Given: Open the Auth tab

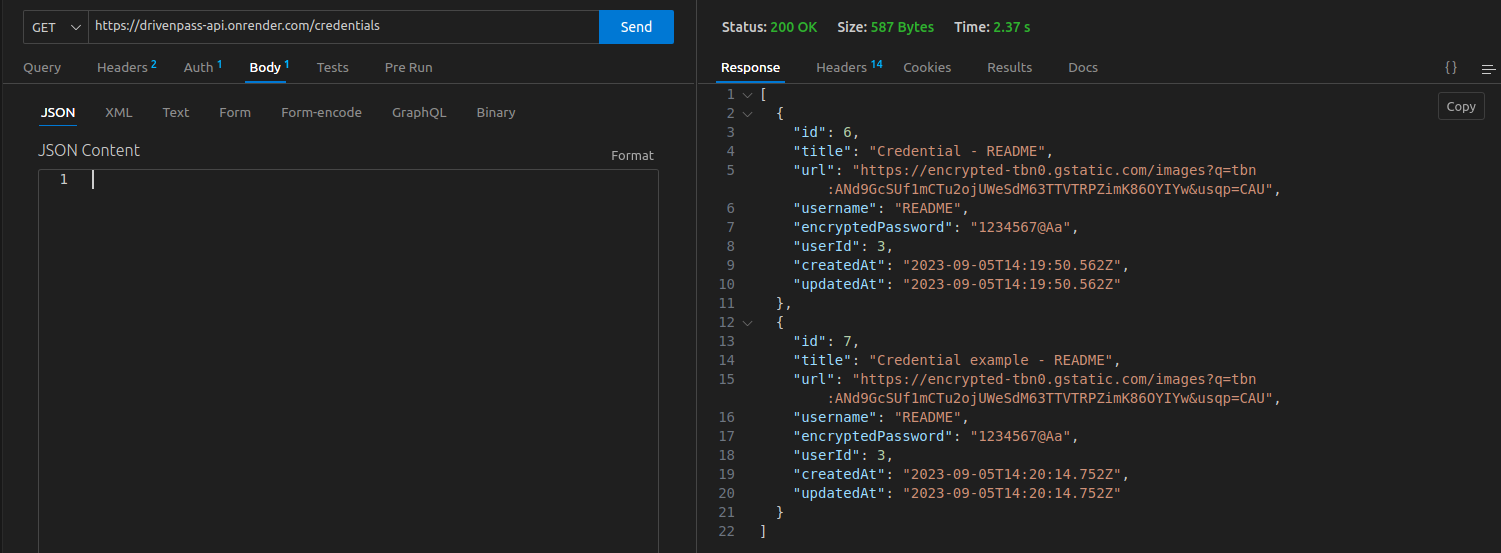Looking at the screenshot, I should pos(202,67).
